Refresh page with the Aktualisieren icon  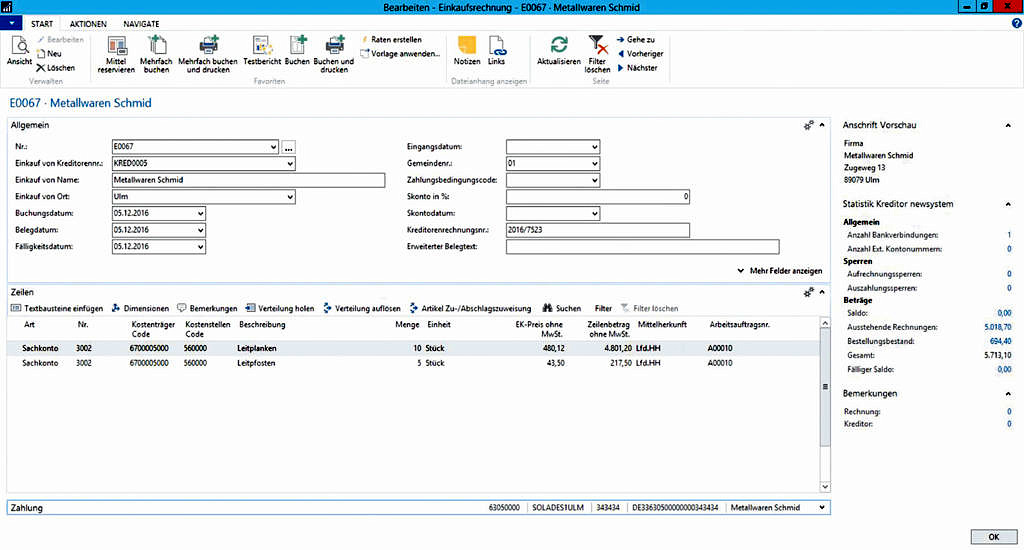(x=559, y=46)
